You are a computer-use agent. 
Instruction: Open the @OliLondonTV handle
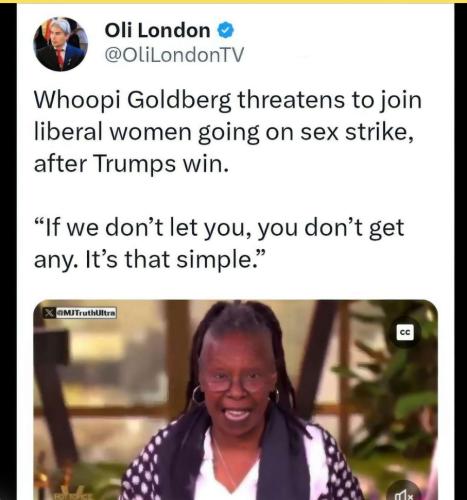(x=174, y=55)
